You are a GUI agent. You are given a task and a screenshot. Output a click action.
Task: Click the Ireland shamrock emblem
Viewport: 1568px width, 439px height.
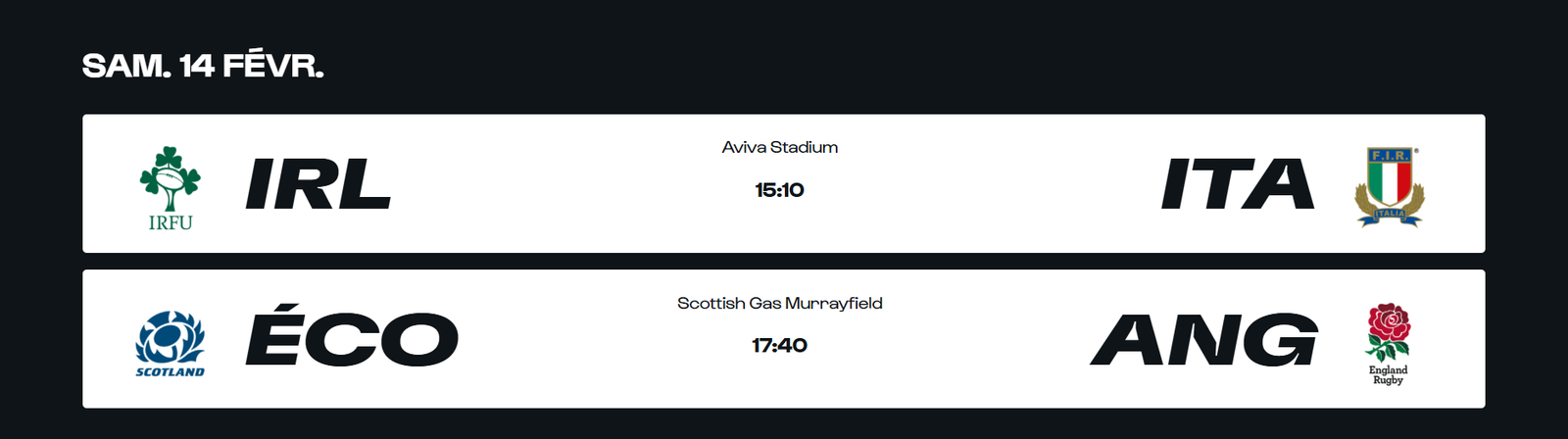171,177
